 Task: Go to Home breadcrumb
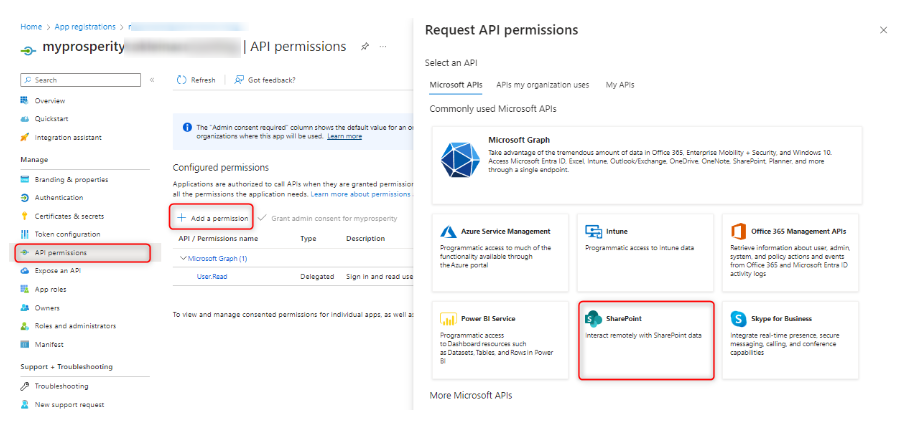pyautogui.click(x=31, y=27)
